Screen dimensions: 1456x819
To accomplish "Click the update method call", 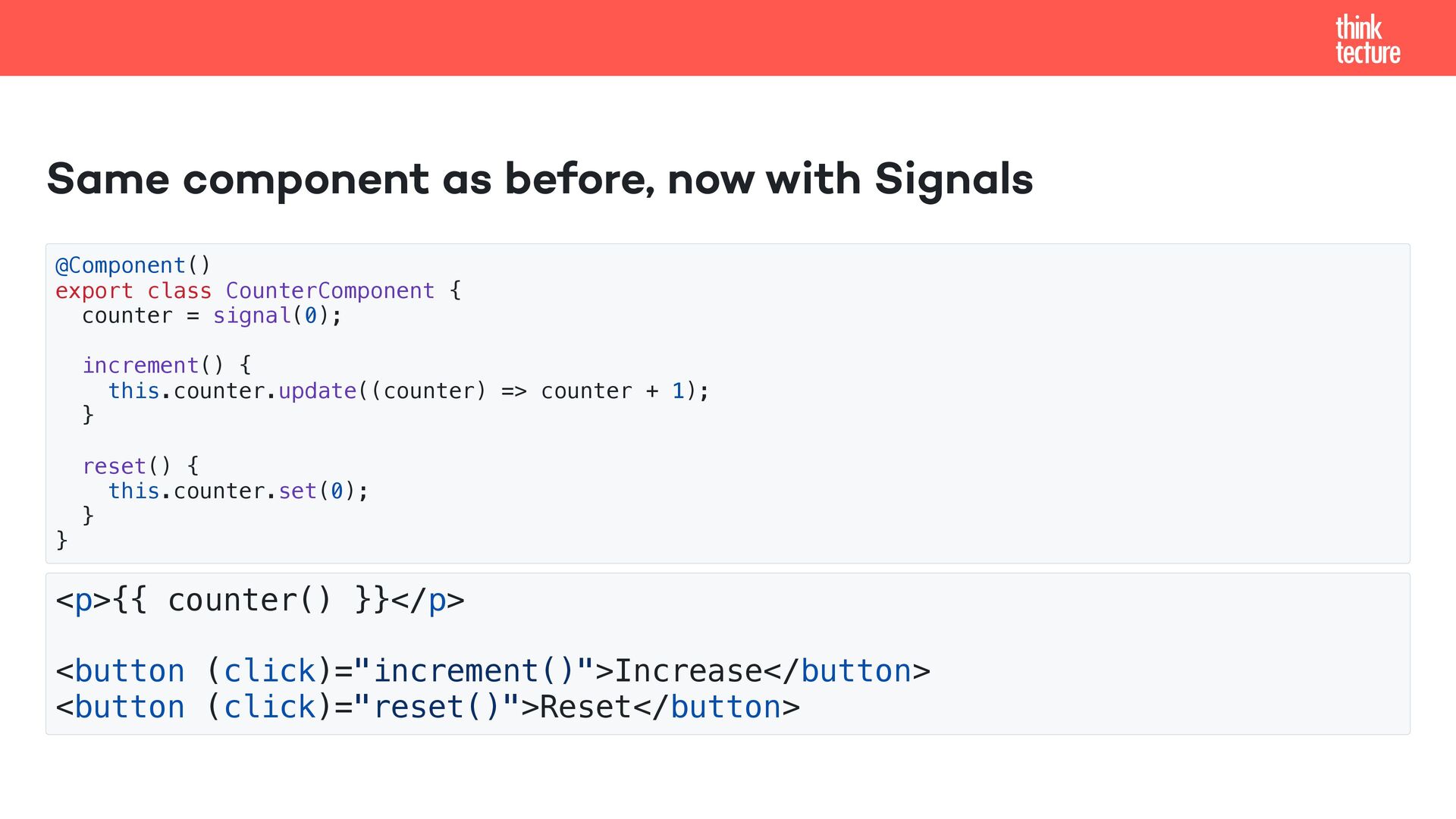I will pos(317,391).
